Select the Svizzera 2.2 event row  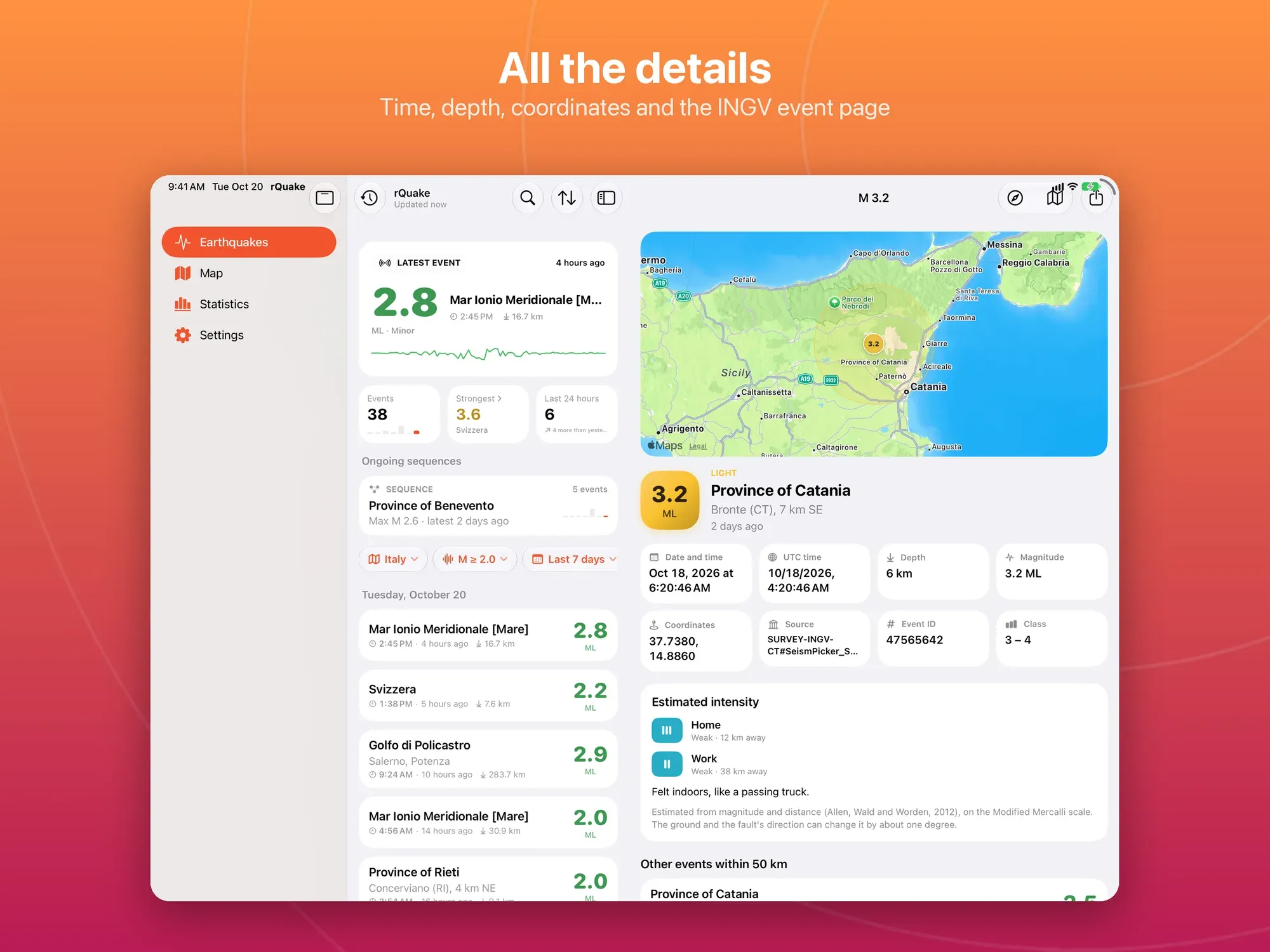(488, 696)
